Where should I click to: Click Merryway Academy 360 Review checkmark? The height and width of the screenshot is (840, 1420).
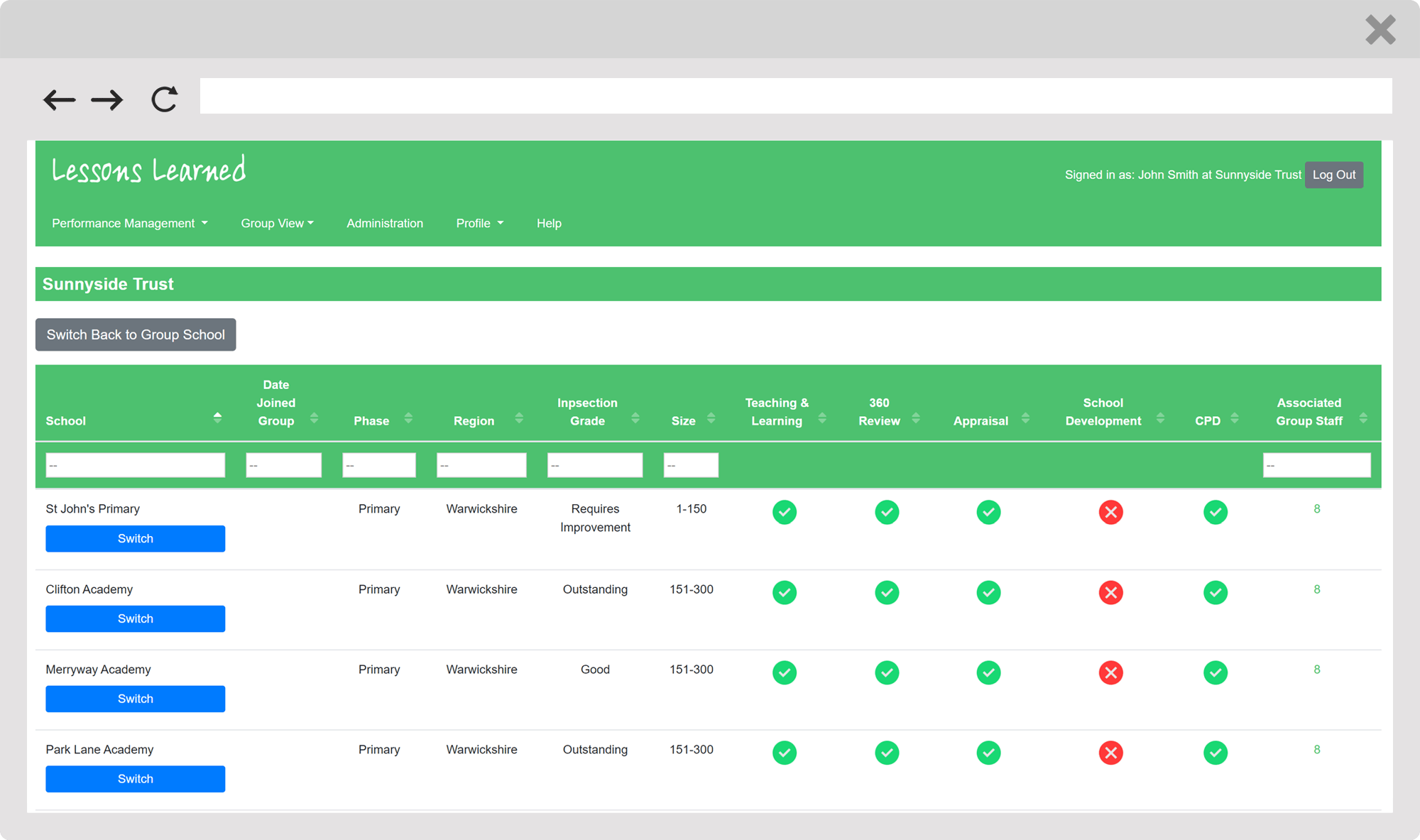(887, 672)
